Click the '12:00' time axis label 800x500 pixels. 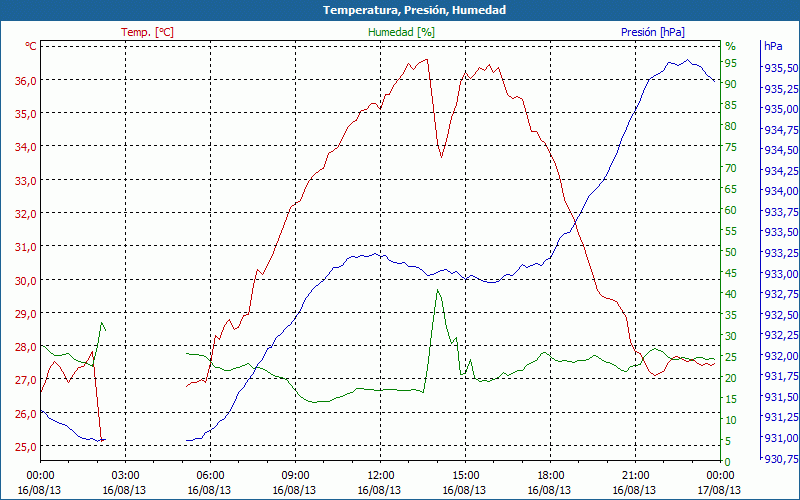pyautogui.click(x=380, y=476)
